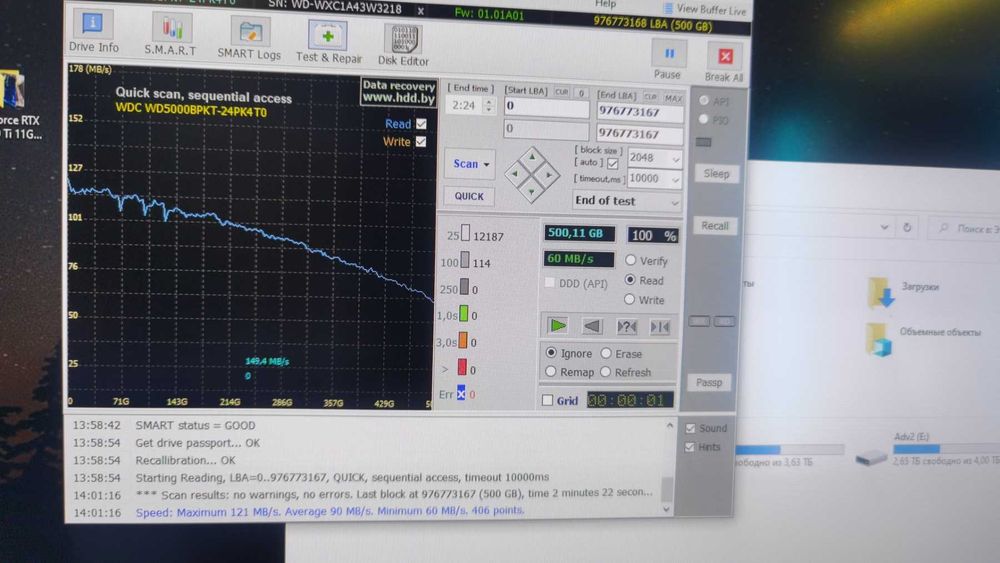Switch to Test & Repair
1000x563 pixels.
coord(328,42)
